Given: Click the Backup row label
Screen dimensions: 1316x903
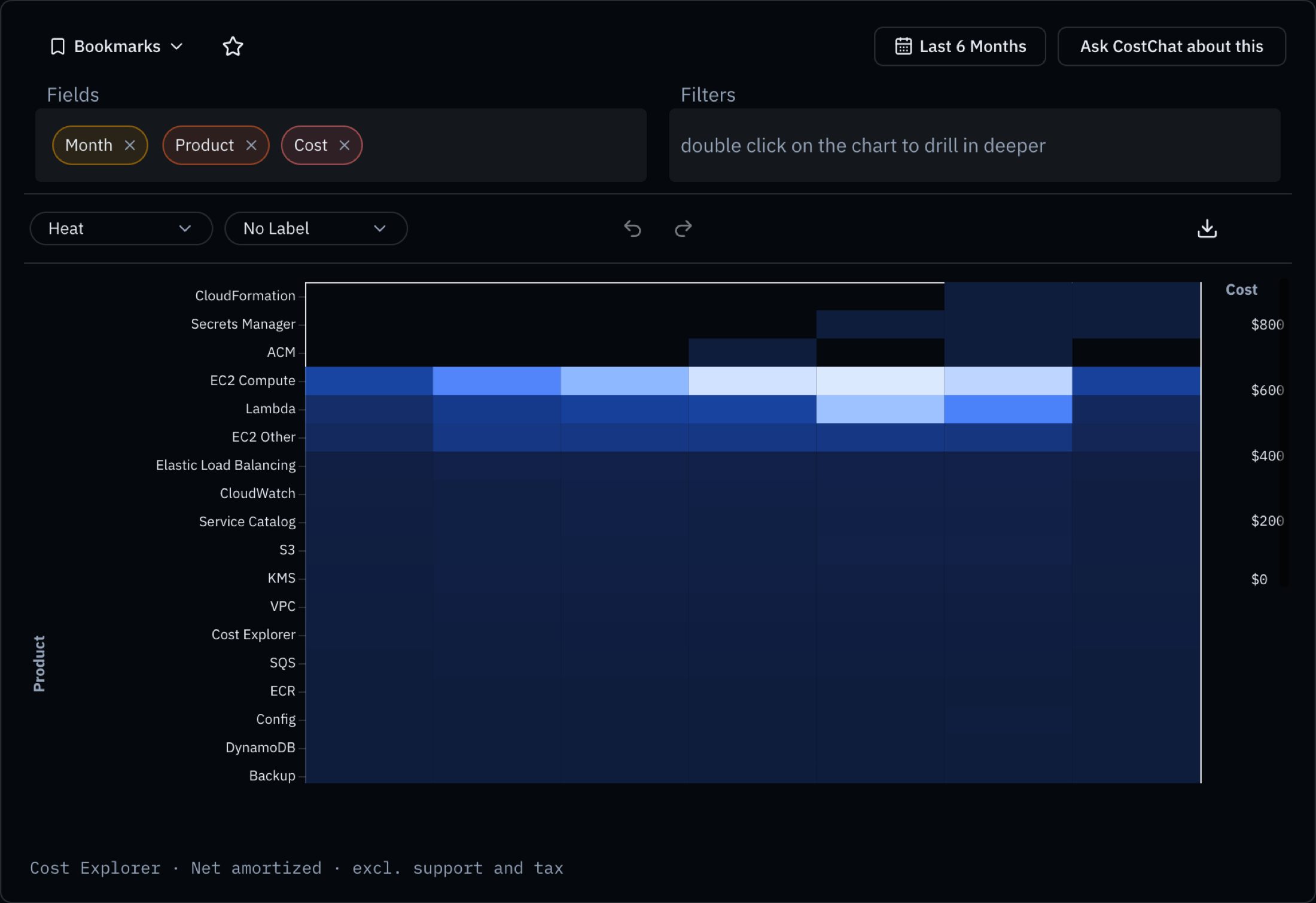Looking at the screenshot, I should 272,776.
